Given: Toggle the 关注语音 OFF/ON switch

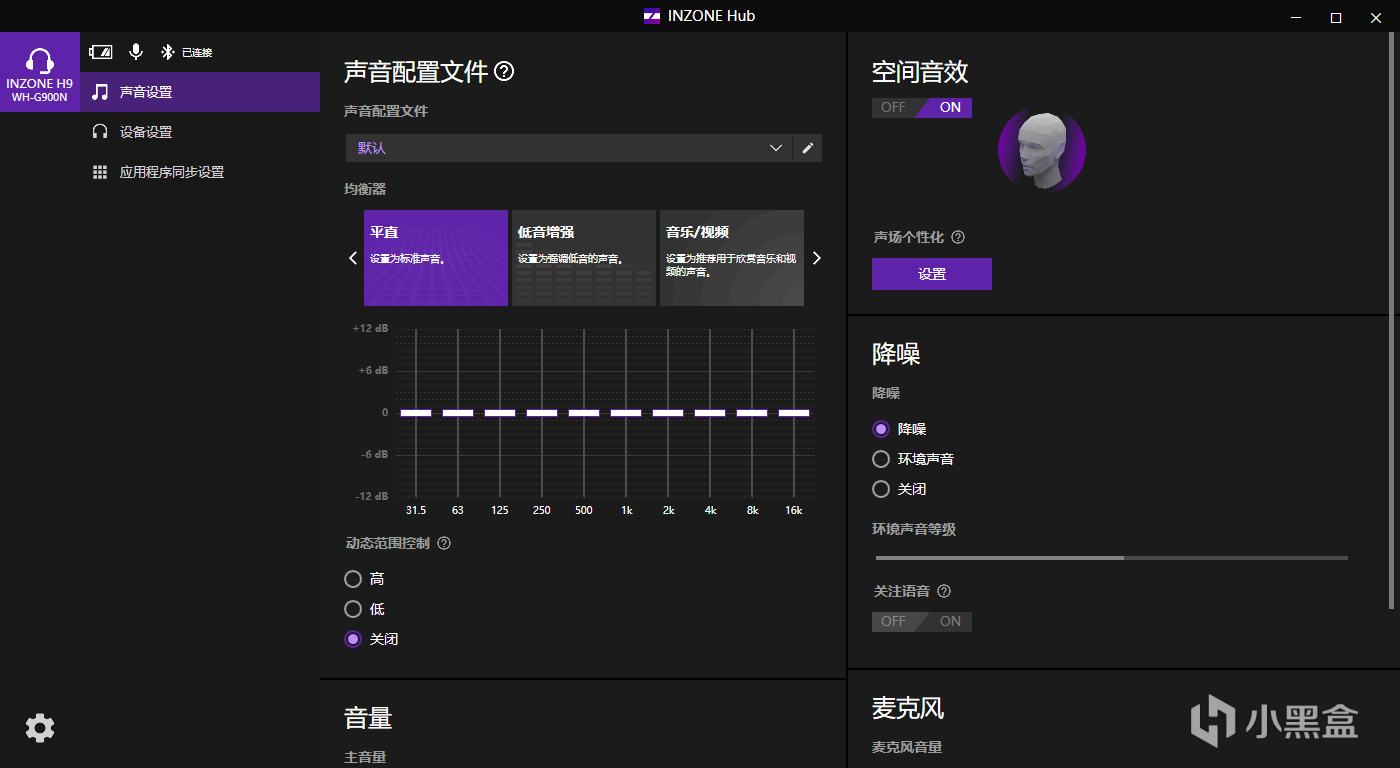Looking at the screenshot, I should pyautogui.click(x=922, y=621).
